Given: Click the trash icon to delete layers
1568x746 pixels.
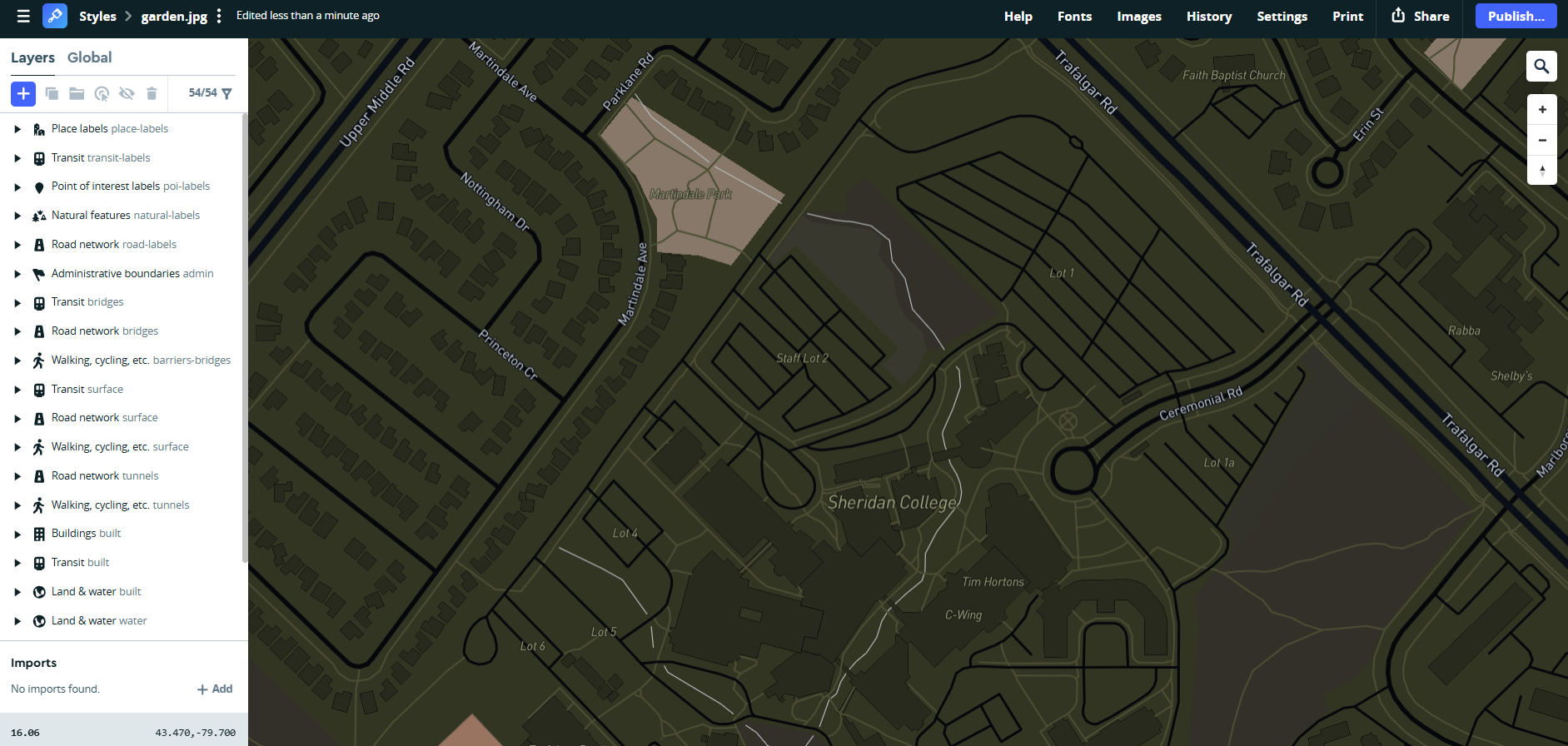Looking at the screenshot, I should click(x=152, y=93).
